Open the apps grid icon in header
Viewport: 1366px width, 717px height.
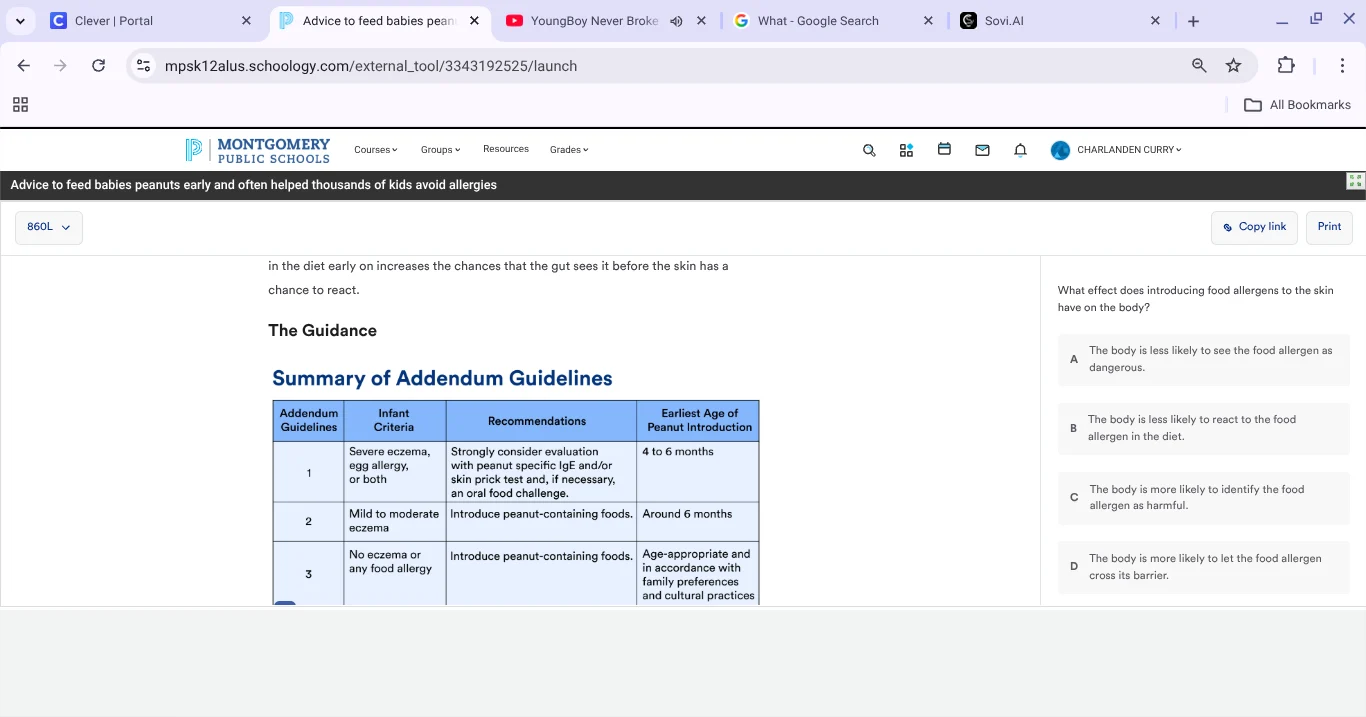click(x=906, y=150)
